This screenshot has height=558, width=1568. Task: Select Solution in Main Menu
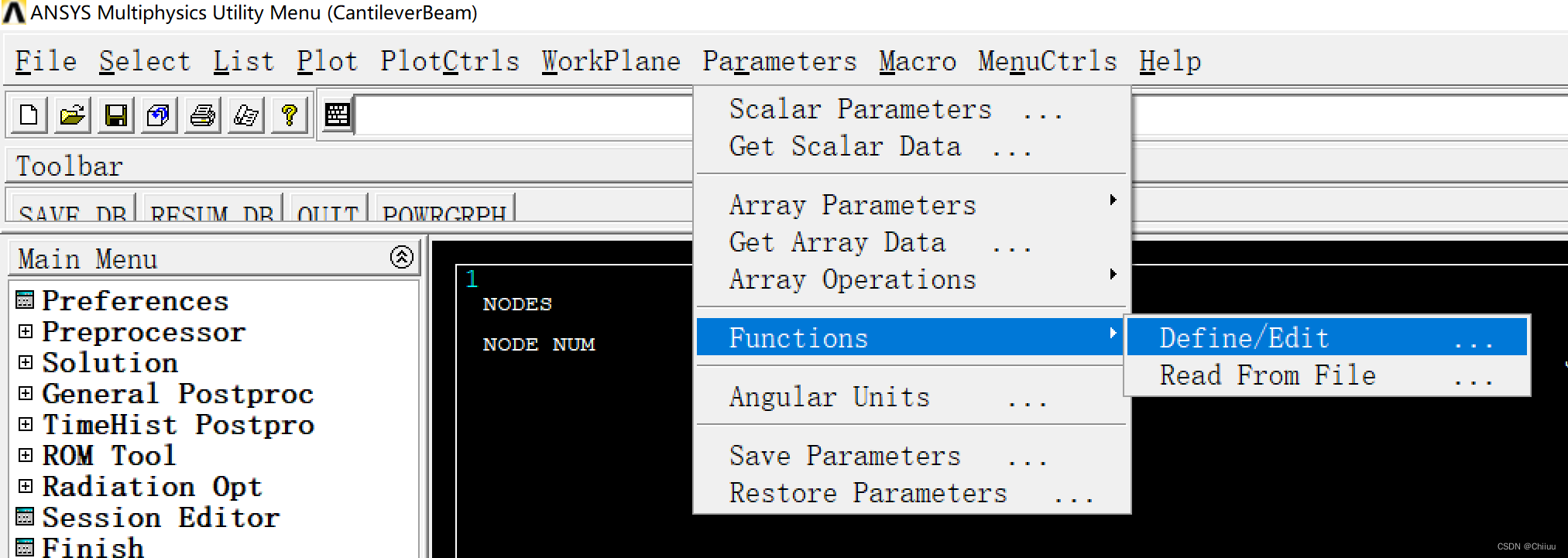click(110, 362)
